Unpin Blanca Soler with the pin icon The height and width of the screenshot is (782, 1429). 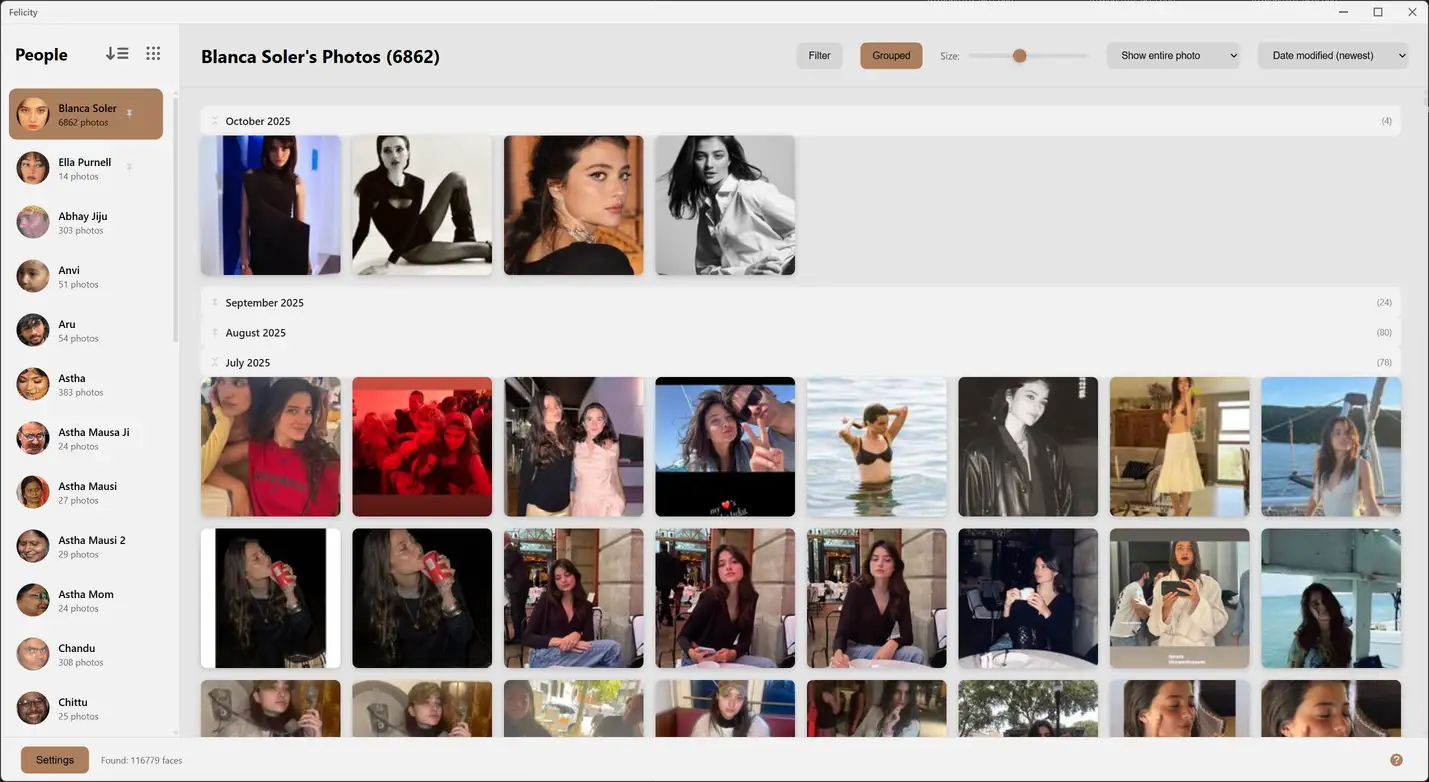[x=130, y=113]
